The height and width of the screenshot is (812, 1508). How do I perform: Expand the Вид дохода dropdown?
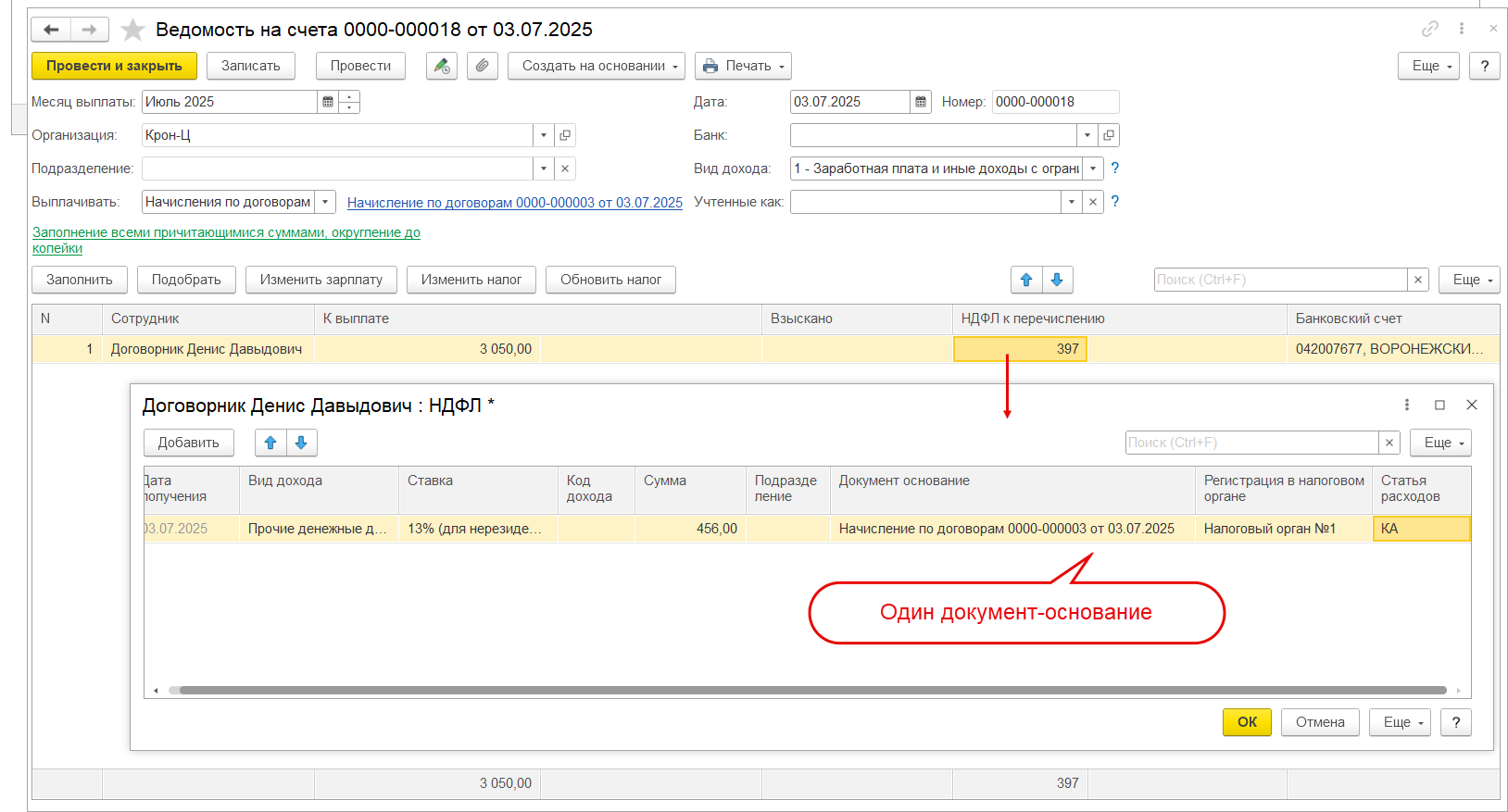(1093, 169)
